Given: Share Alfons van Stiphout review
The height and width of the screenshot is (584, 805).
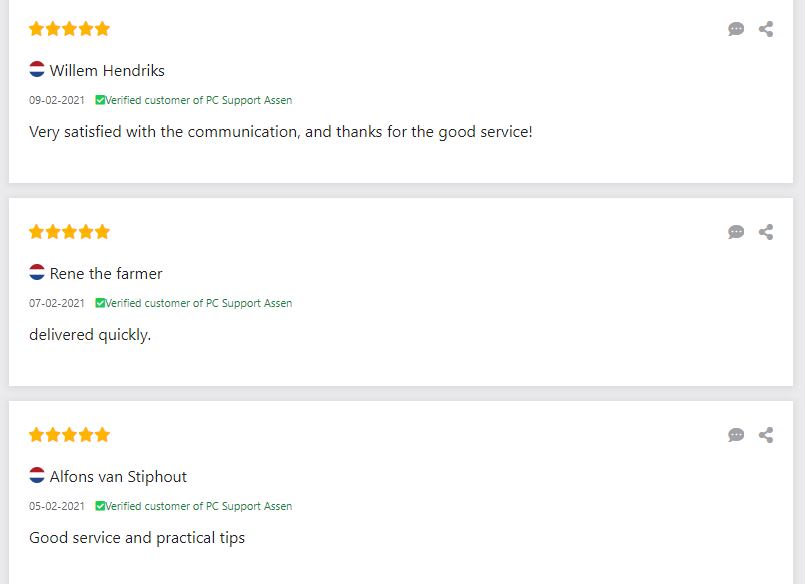Looking at the screenshot, I should (766, 435).
